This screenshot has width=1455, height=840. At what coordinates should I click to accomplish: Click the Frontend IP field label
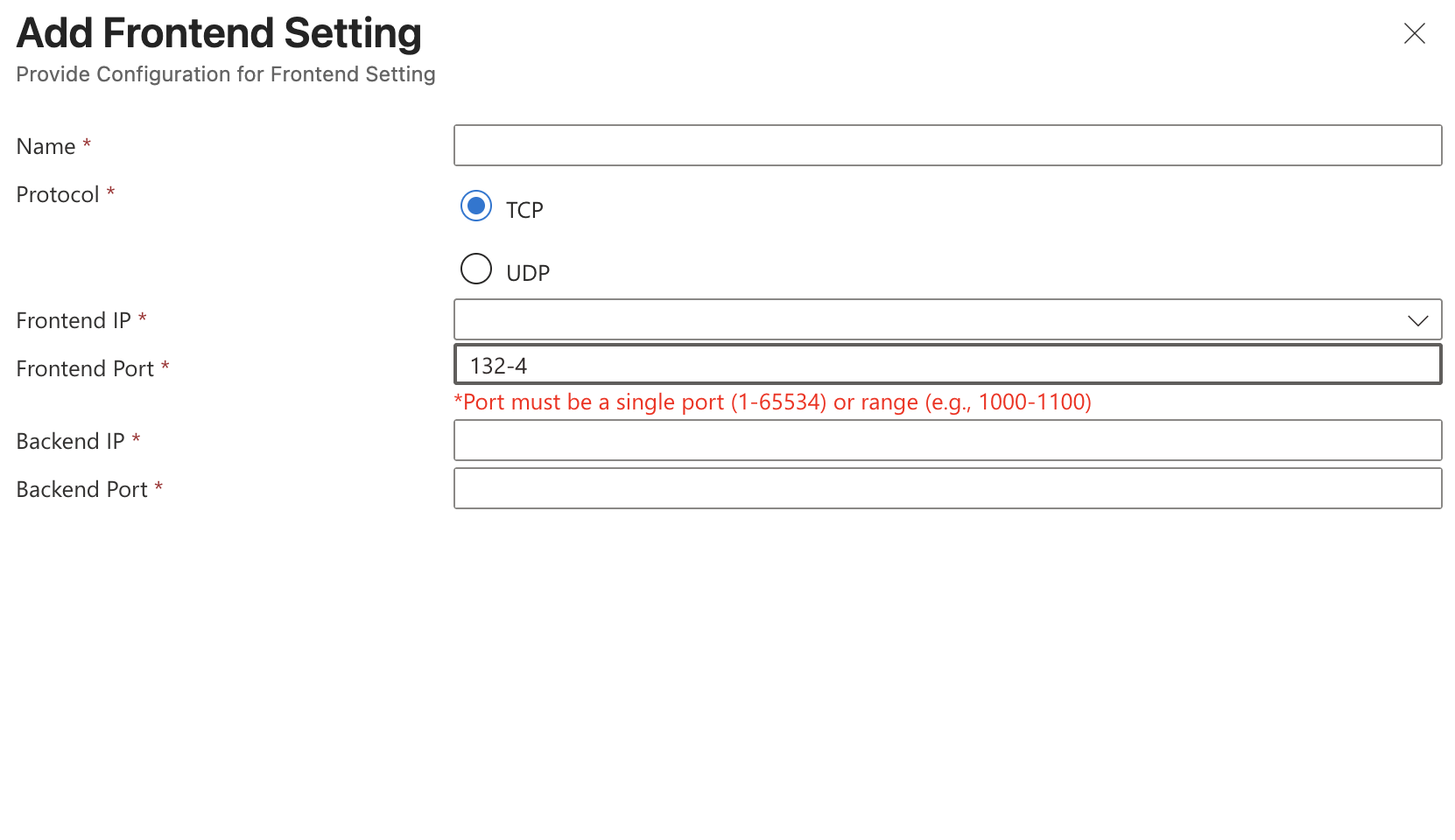click(x=74, y=321)
